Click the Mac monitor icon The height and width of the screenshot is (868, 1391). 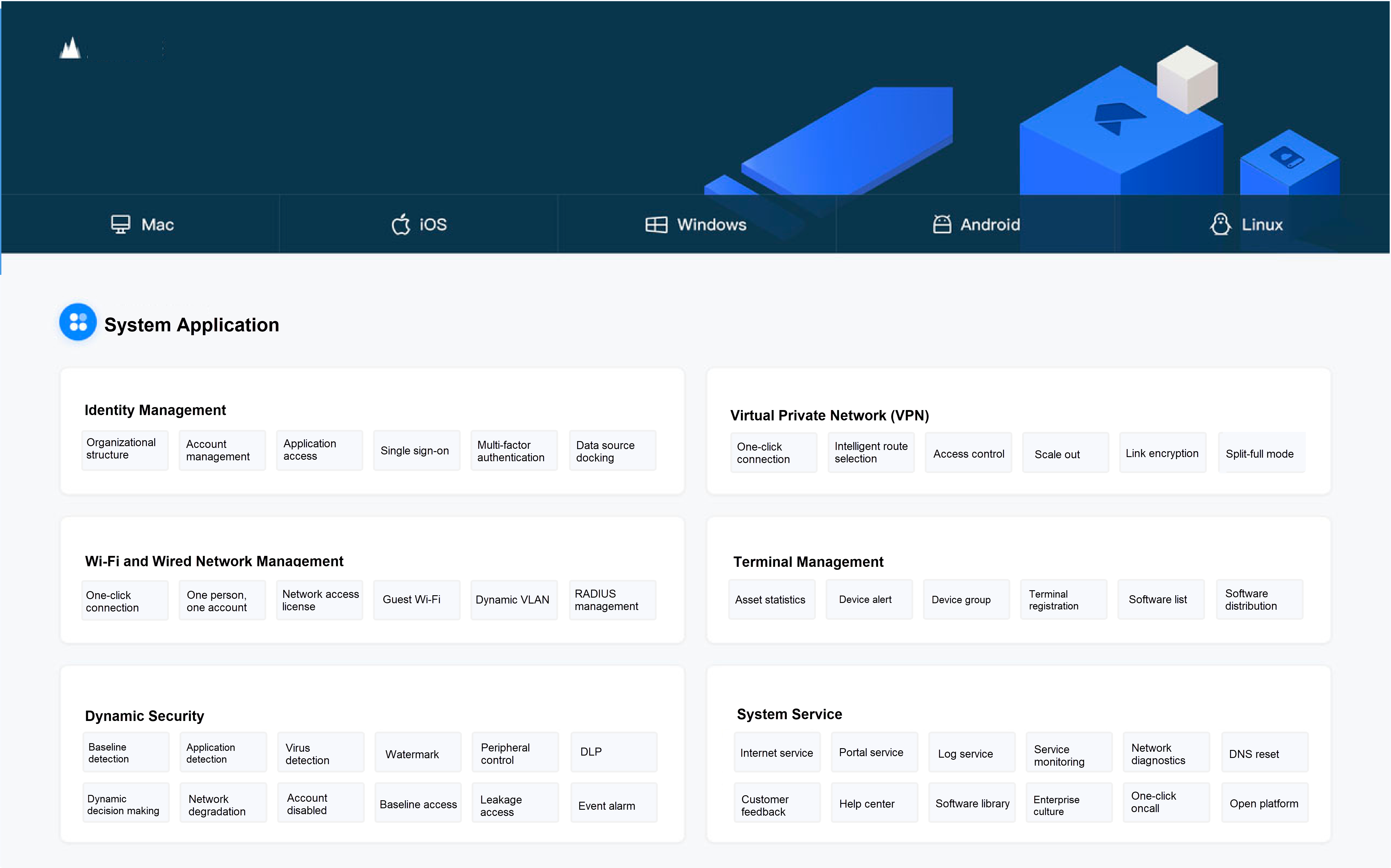pyautogui.click(x=120, y=225)
